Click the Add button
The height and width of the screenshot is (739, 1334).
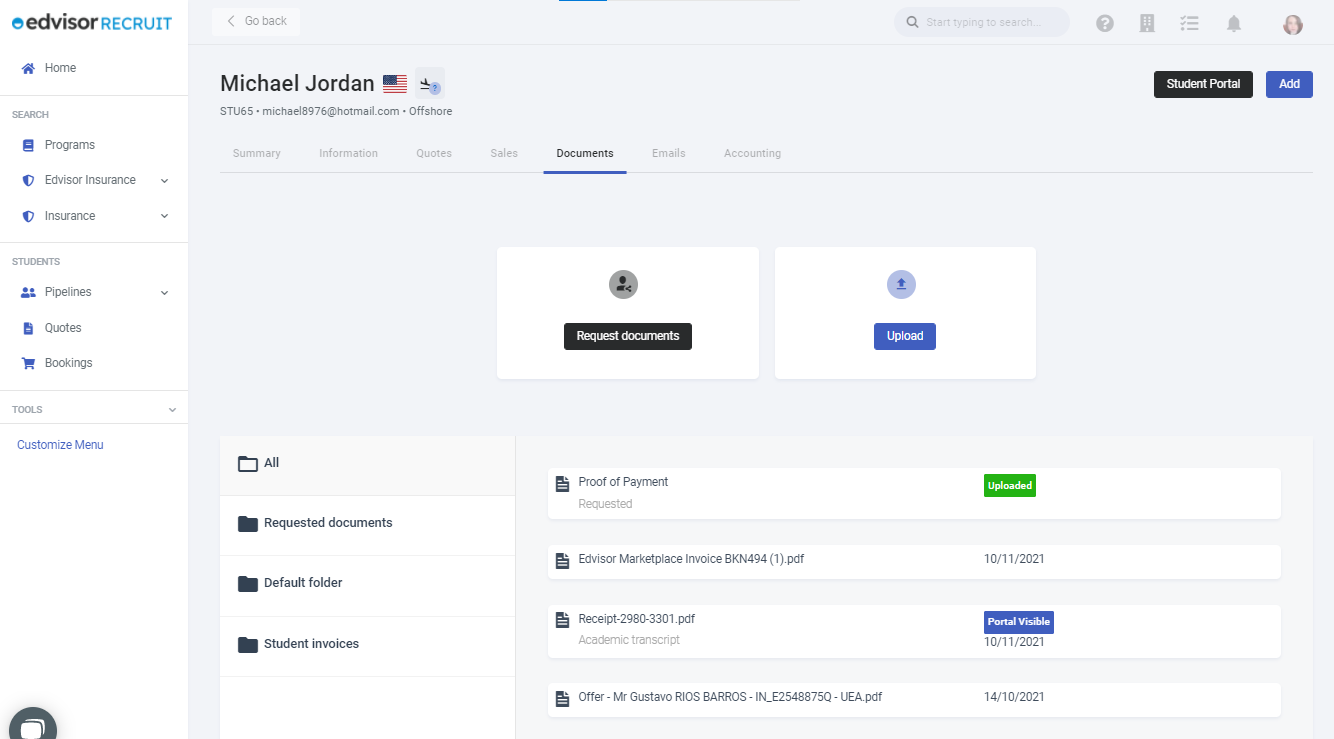(x=1289, y=84)
